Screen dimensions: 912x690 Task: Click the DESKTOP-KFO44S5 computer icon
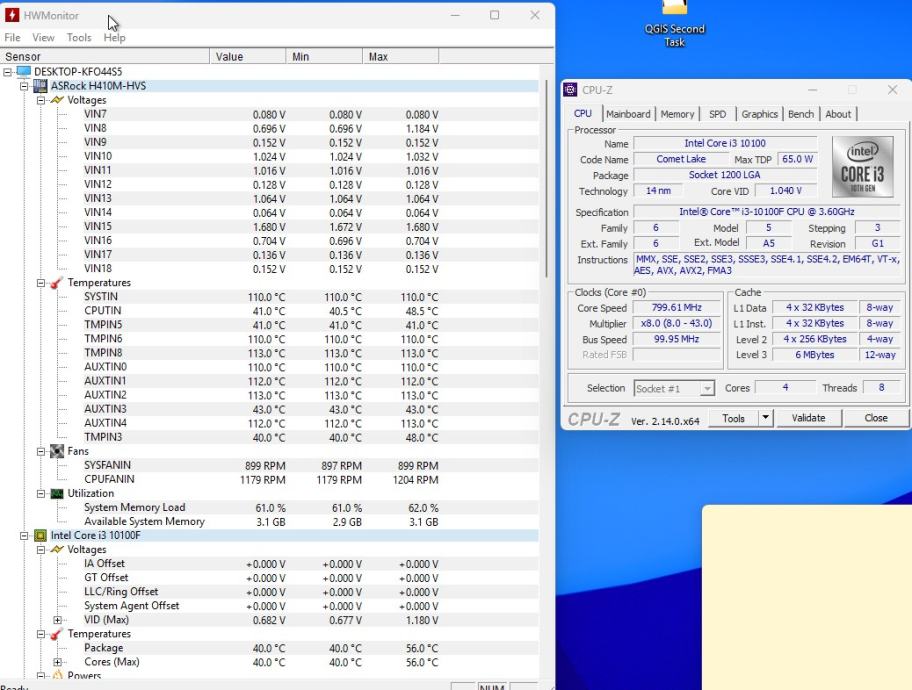pyautogui.click(x=23, y=72)
